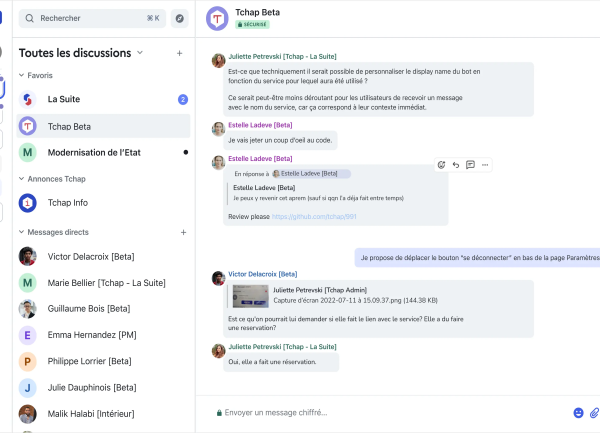Collapse the Messages directs section

point(23,232)
